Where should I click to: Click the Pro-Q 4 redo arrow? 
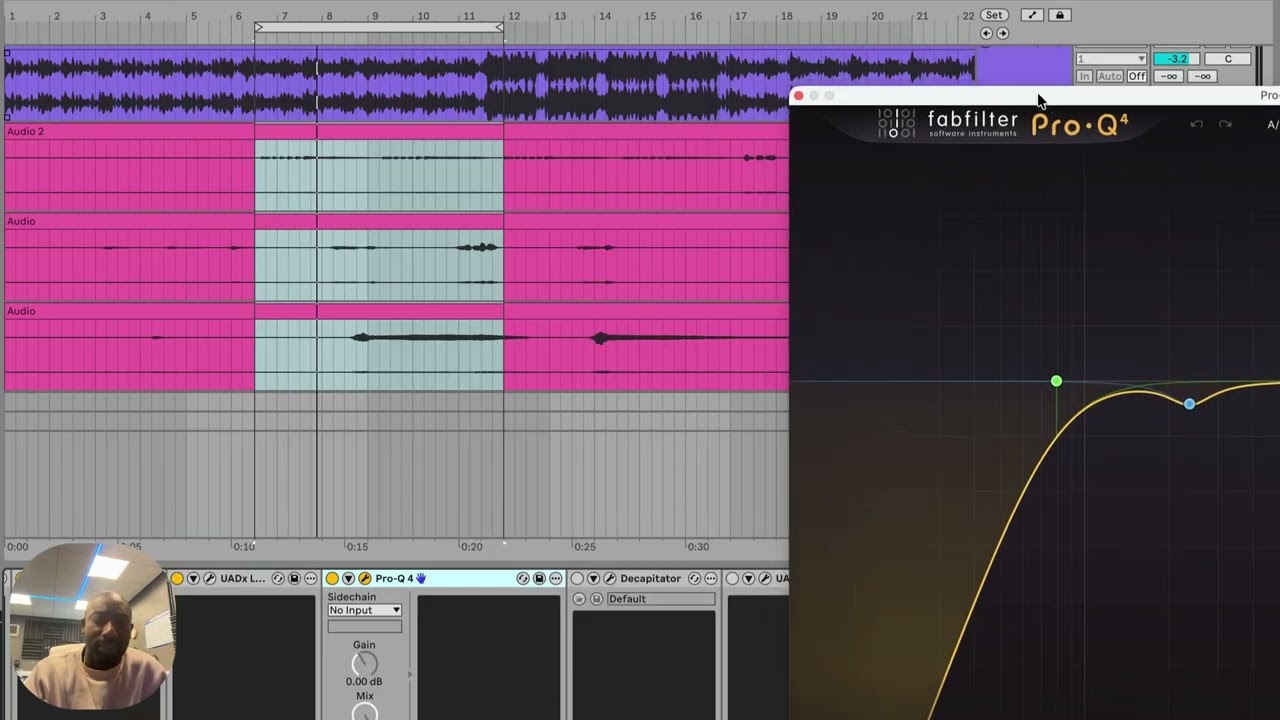pyautogui.click(x=1225, y=124)
